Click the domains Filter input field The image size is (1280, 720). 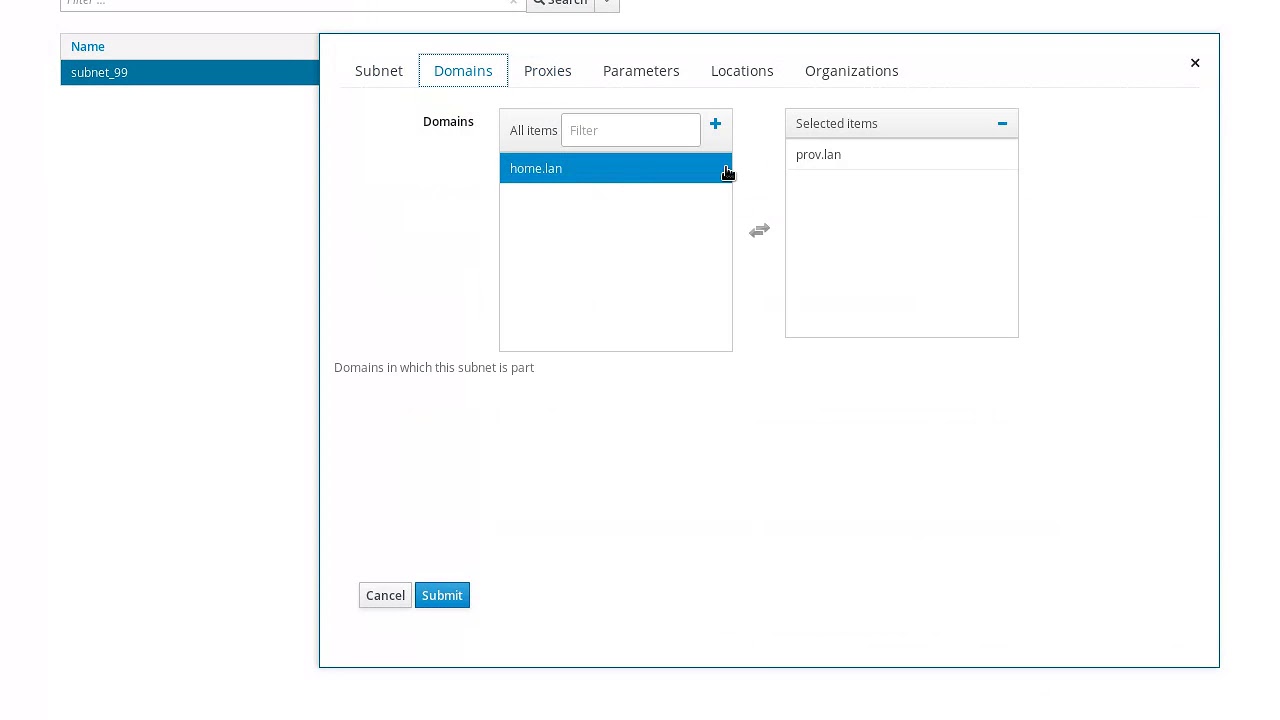point(630,131)
